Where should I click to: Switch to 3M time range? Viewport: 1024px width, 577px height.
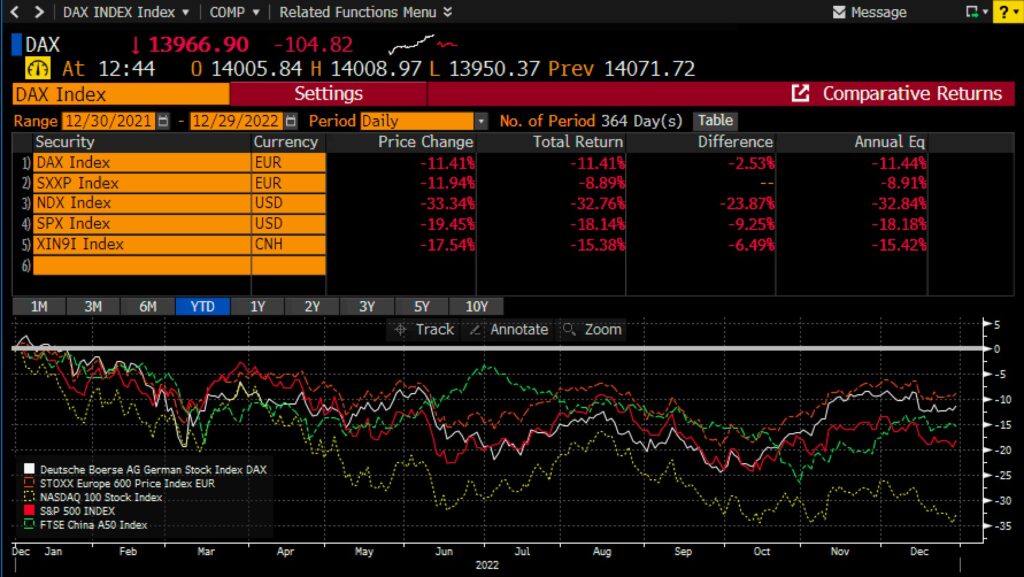coord(93,307)
